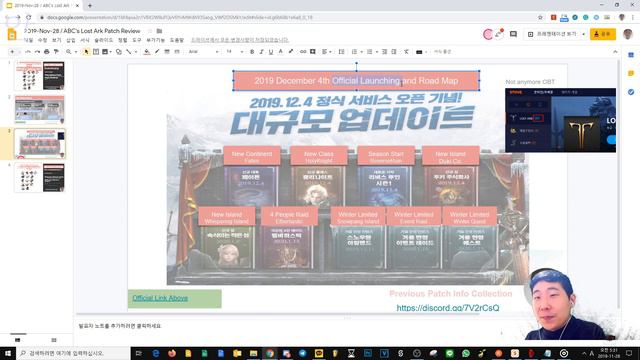
Task: Open the Edit menu
Action: 42,40
